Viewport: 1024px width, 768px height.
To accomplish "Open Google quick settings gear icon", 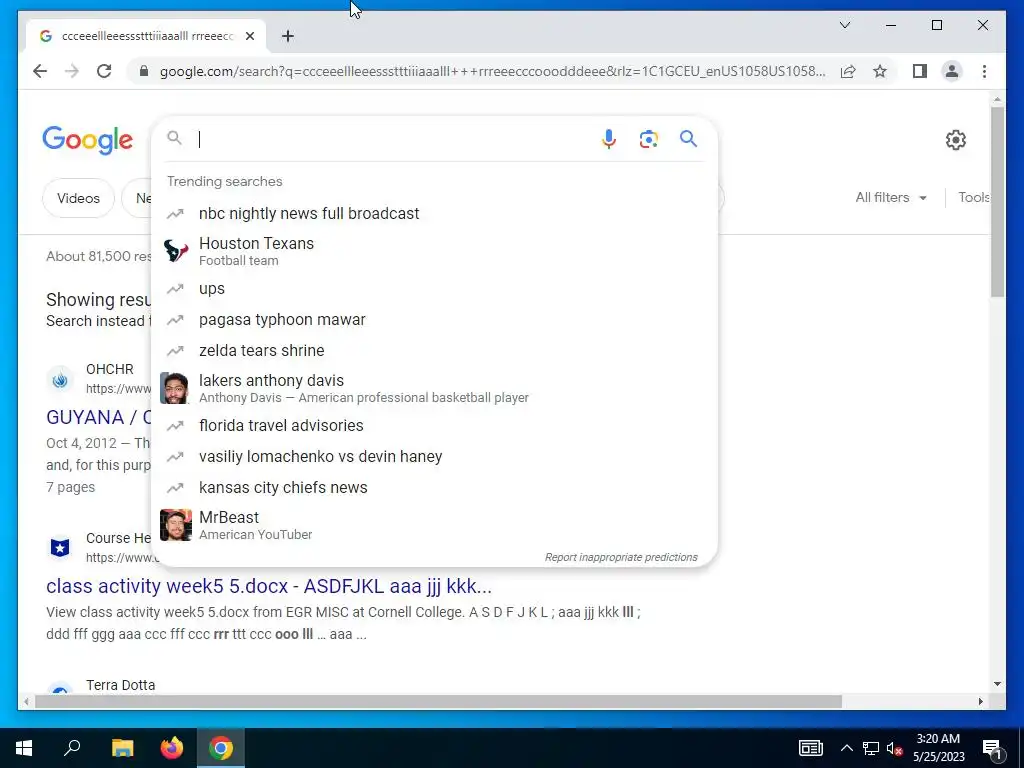I will pos(955,140).
